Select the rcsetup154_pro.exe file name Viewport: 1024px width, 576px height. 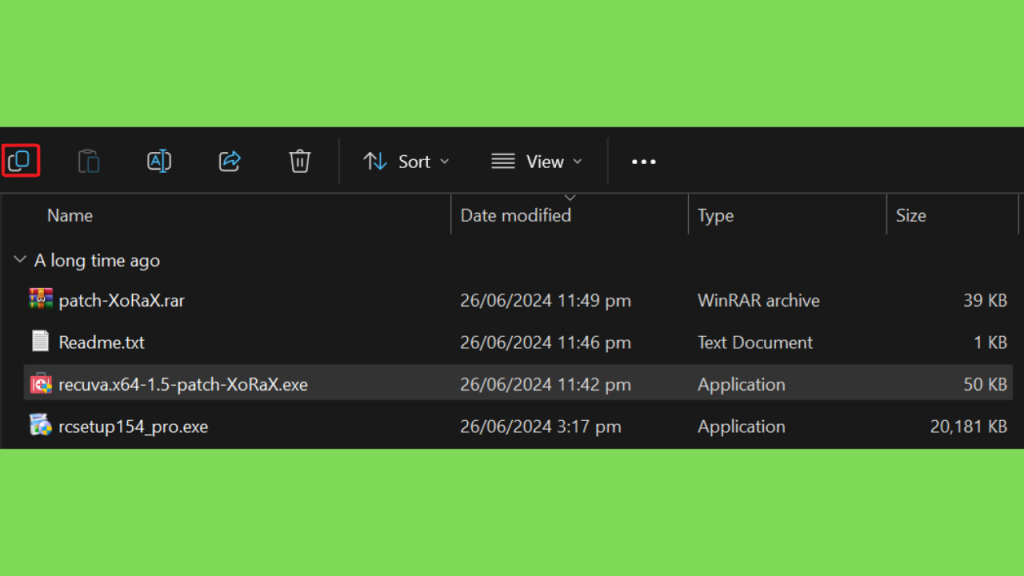click(133, 426)
